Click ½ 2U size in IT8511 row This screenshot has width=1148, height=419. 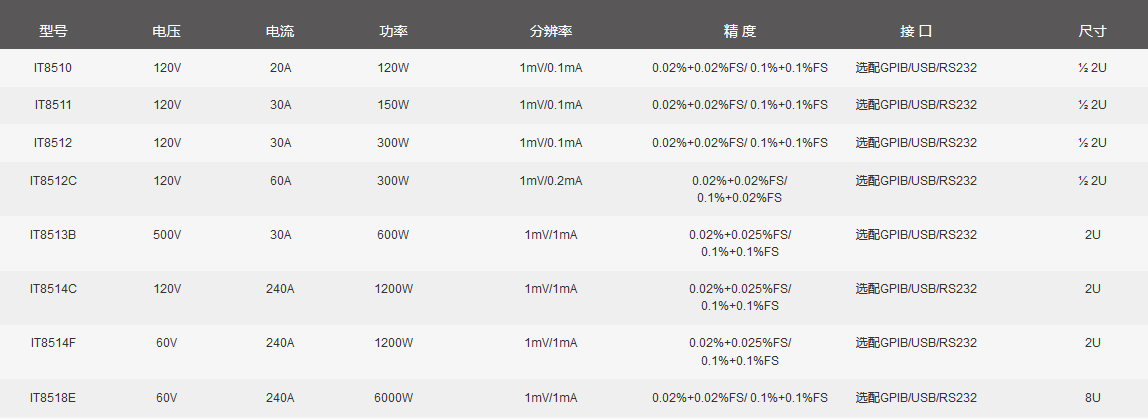pos(1092,105)
